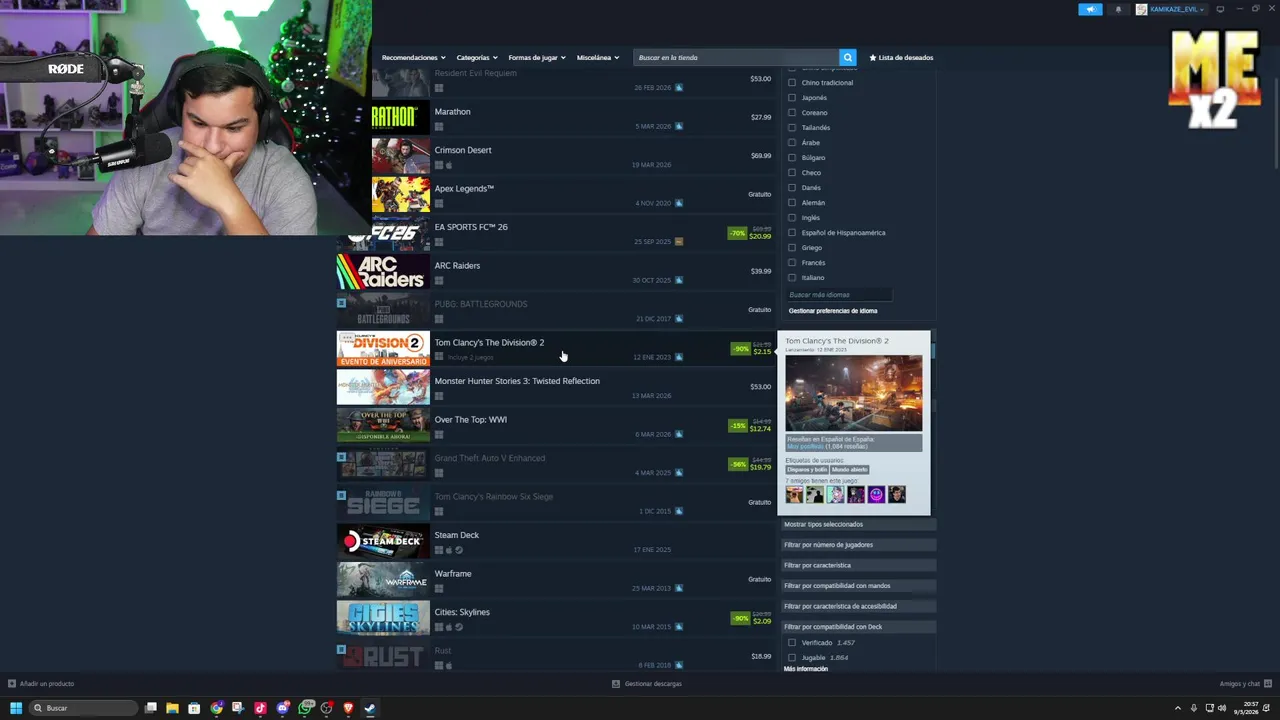Click the Buscar más idiomas field

tap(838, 295)
